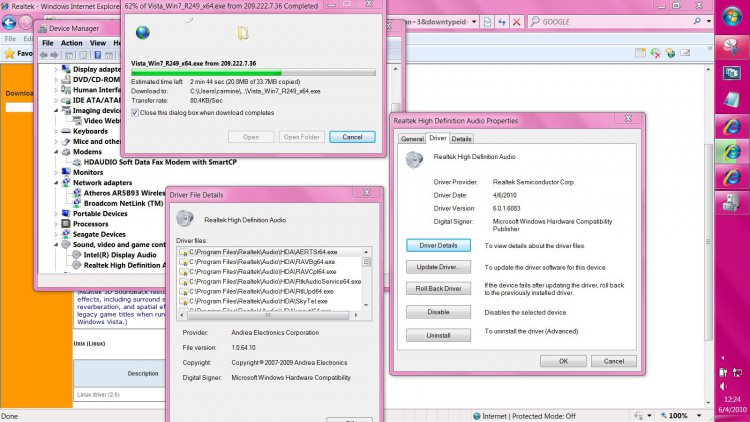Cancel the Vista_Win7_R249_x64.exe download
This screenshot has height=422, width=750.
pyautogui.click(x=352, y=137)
